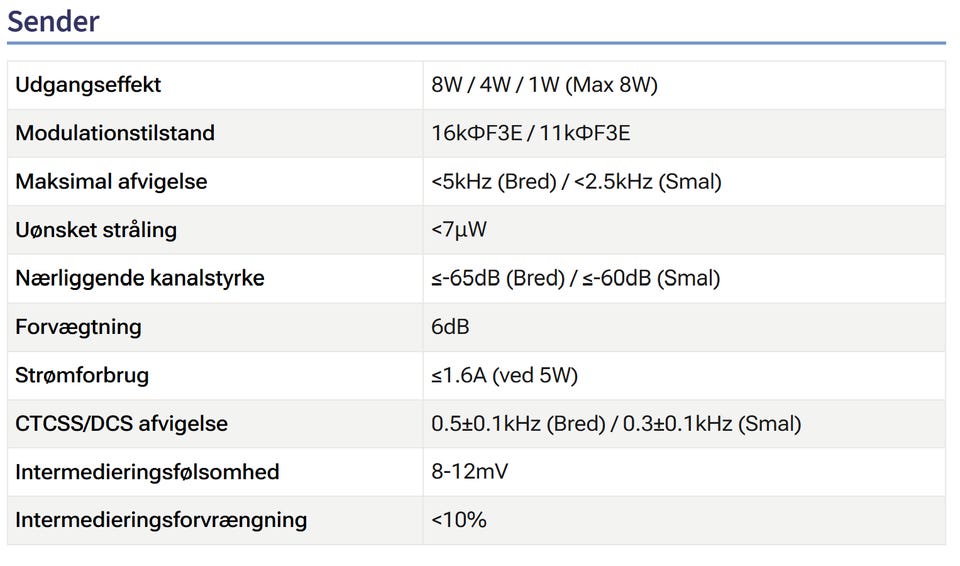Select the 0.5±0.1kHz (Bred) value cell

click(x=616, y=424)
